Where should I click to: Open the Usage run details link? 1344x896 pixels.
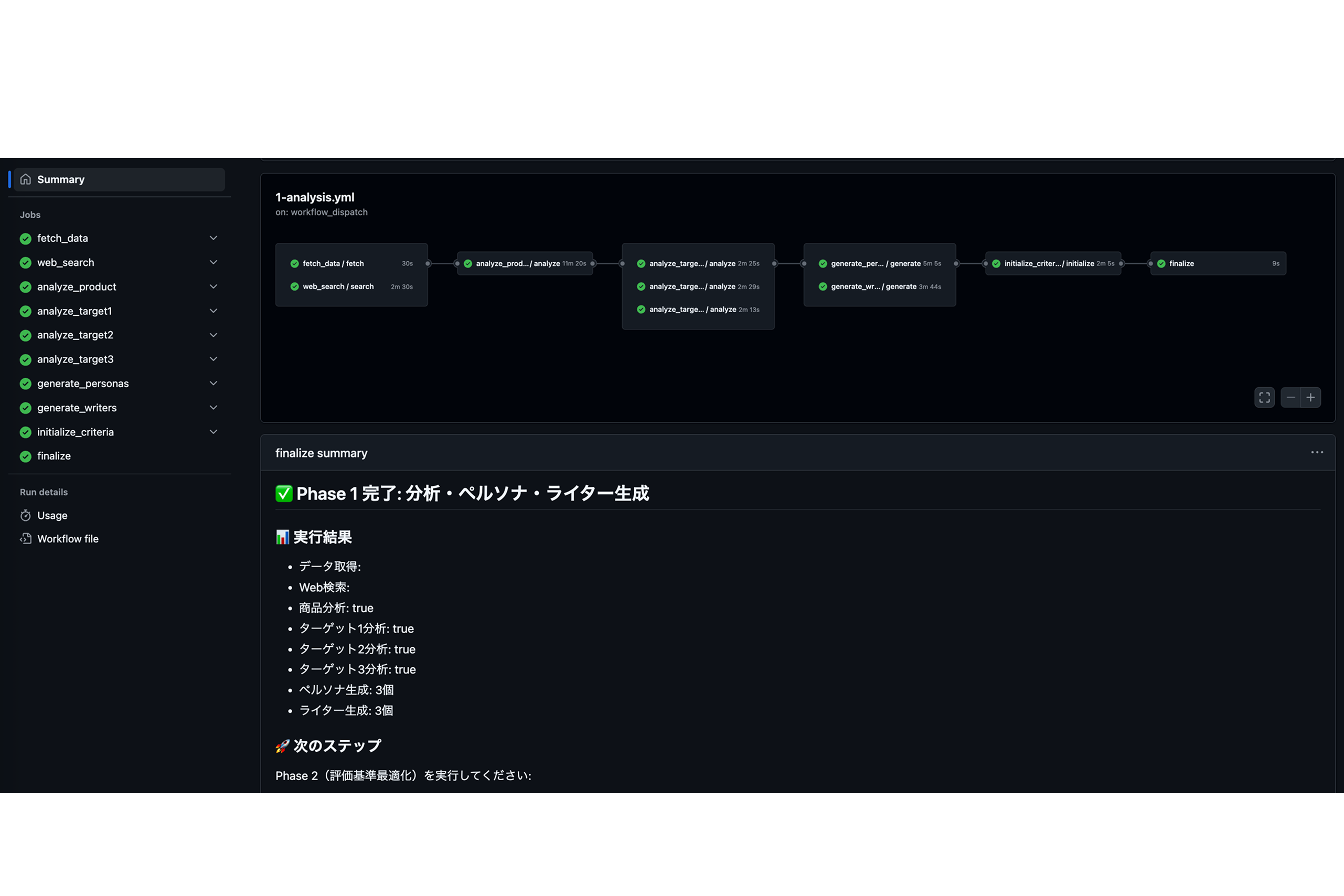tap(52, 516)
